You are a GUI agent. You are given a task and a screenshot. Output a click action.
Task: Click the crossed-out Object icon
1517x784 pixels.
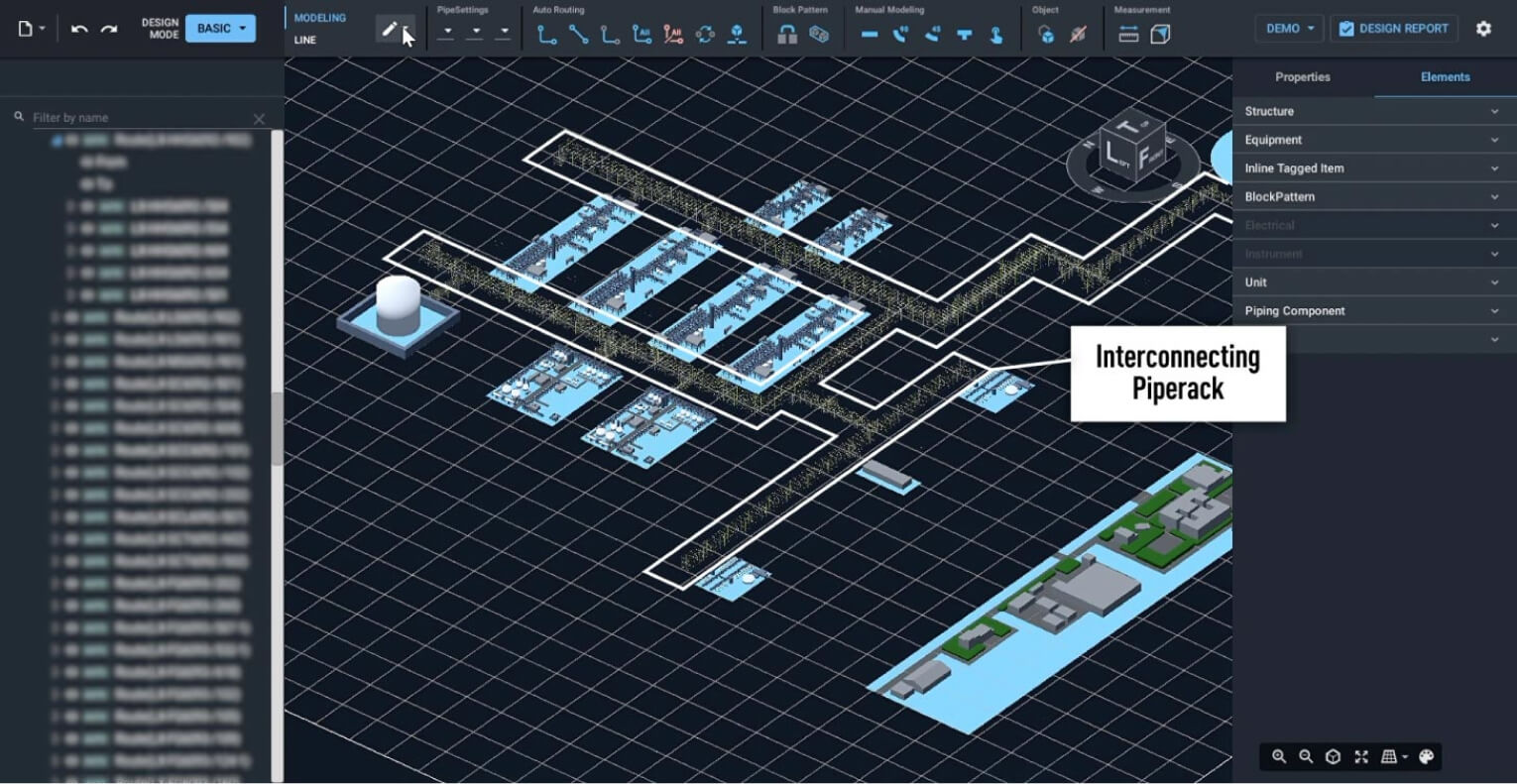tap(1078, 35)
